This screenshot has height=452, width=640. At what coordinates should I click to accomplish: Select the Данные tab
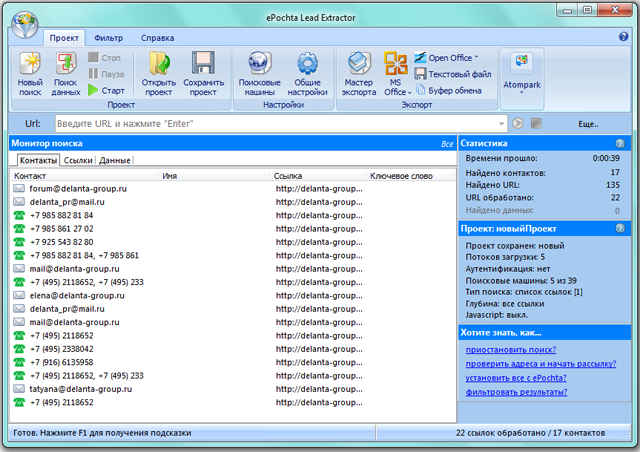(x=115, y=160)
